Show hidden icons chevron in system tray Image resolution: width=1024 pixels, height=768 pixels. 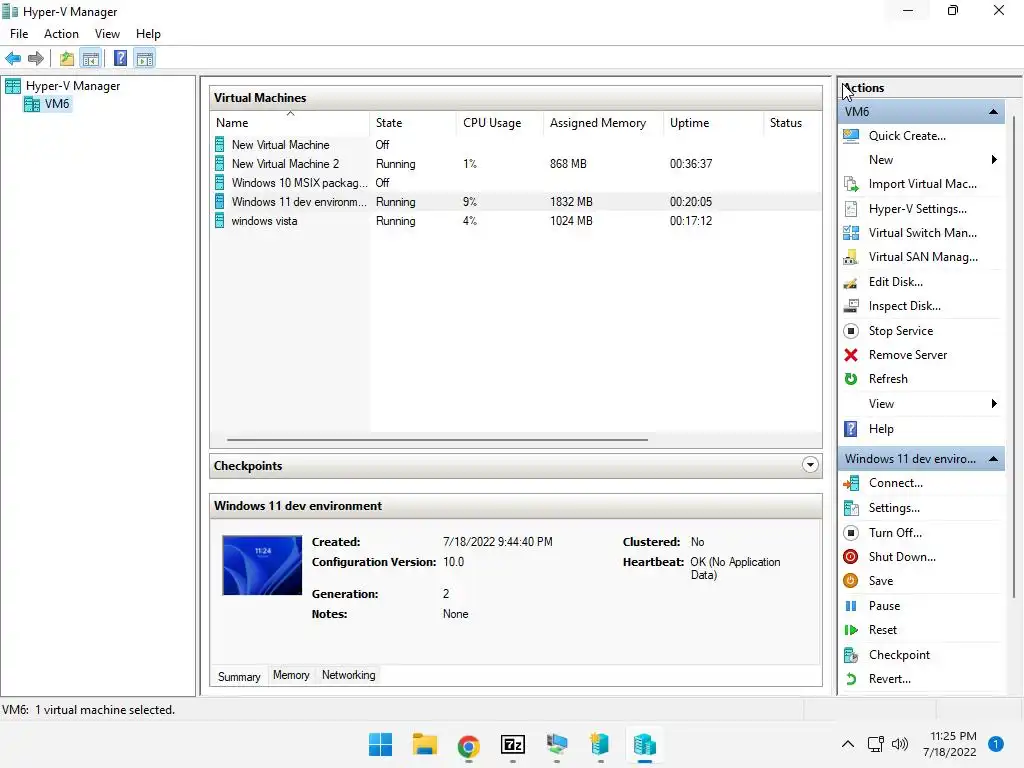848,744
